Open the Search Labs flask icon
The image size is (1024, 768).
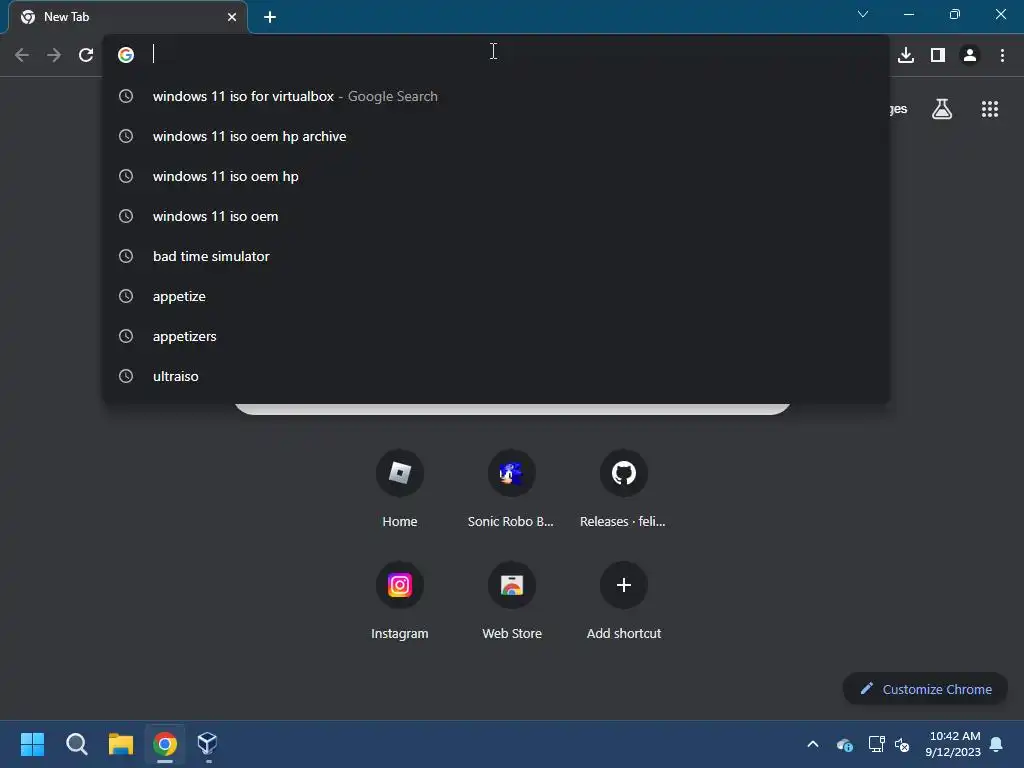point(942,109)
